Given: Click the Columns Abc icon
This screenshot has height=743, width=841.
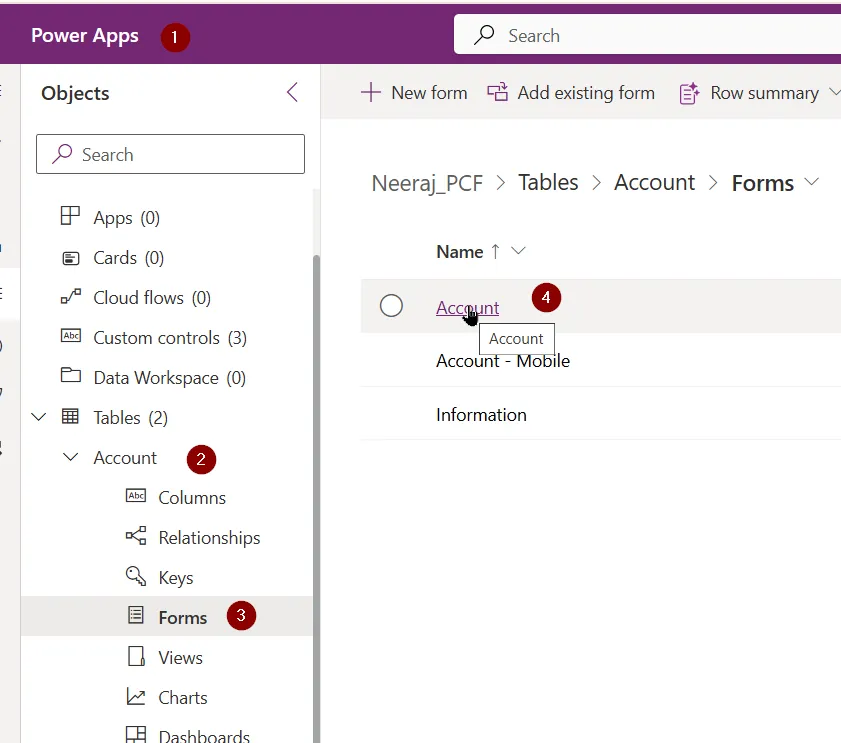Looking at the screenshot, I should click(x=136, y=495).
